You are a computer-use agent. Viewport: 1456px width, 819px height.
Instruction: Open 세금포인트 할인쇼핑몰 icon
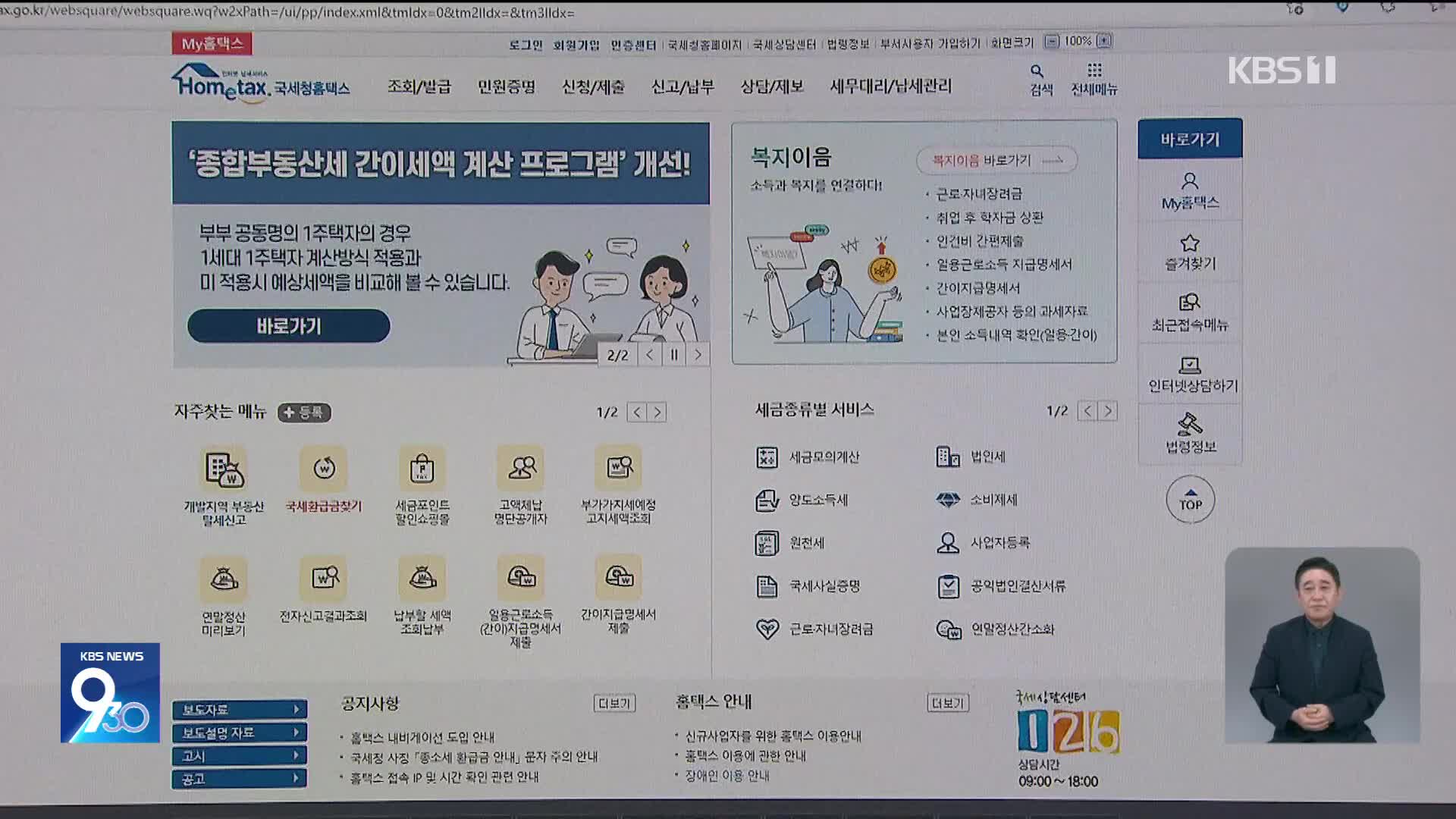tap(422, 469)
